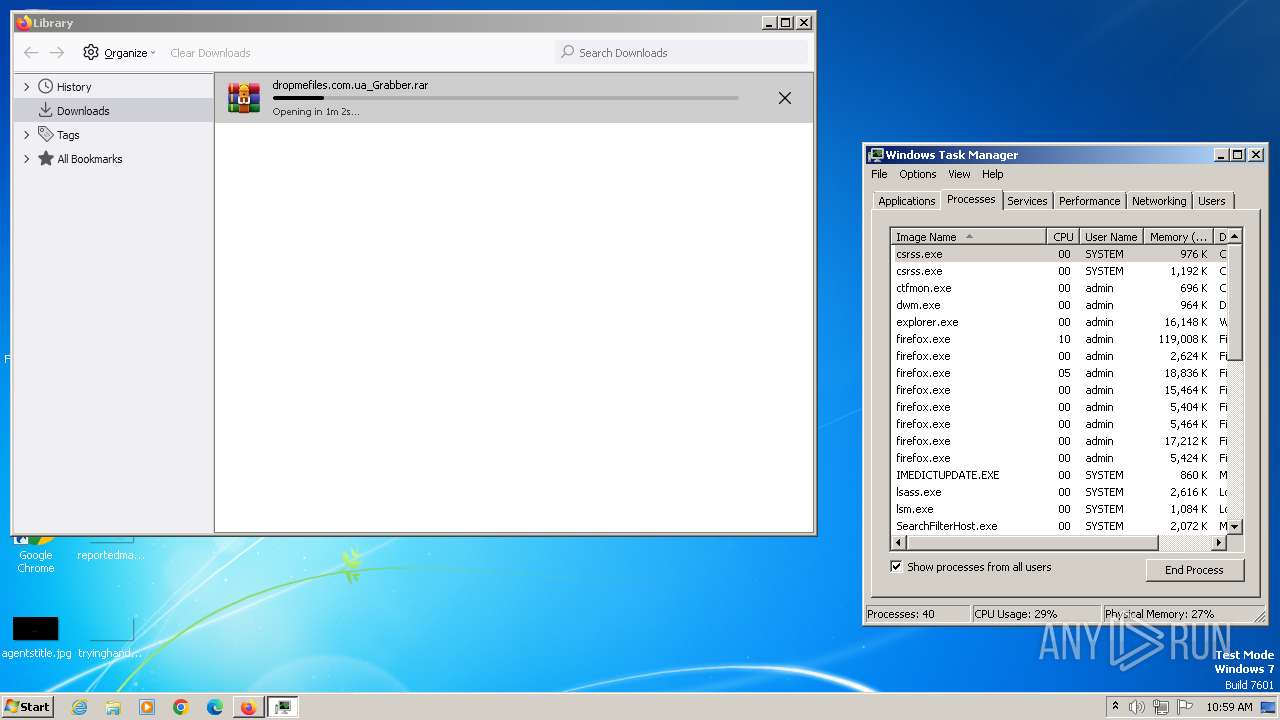Open Task Manager Help menu
Viewport: 1280px width, 720px height.
click(992, 174)
